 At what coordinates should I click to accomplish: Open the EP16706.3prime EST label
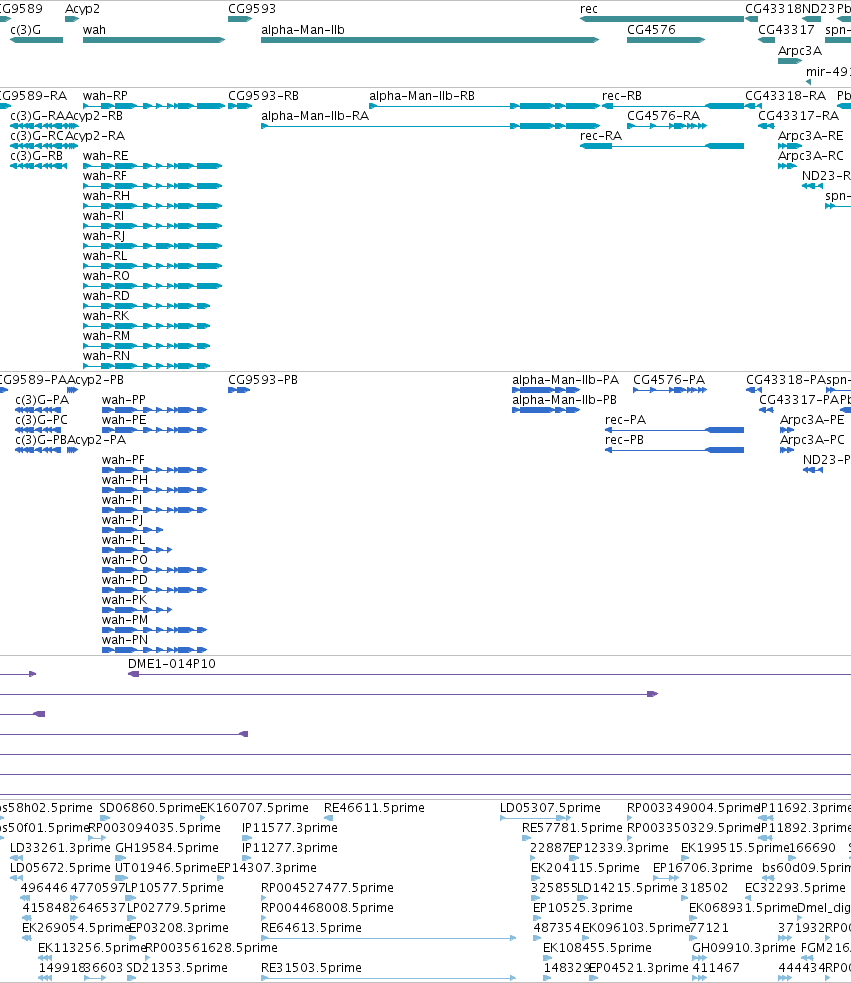coord(703,868)
